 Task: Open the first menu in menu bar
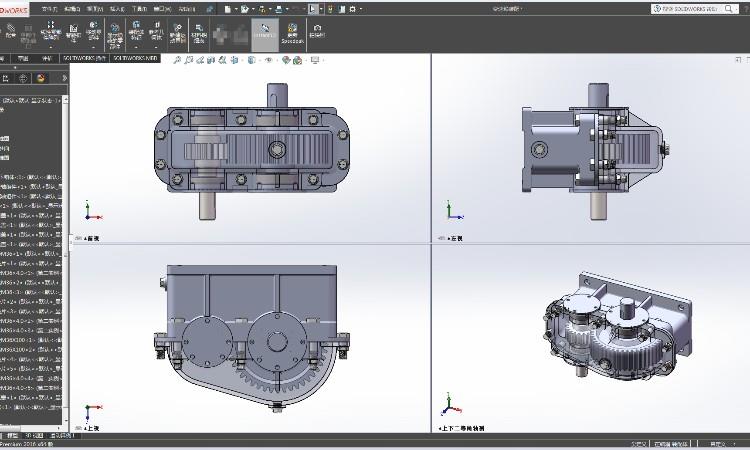tap(50, 8)
